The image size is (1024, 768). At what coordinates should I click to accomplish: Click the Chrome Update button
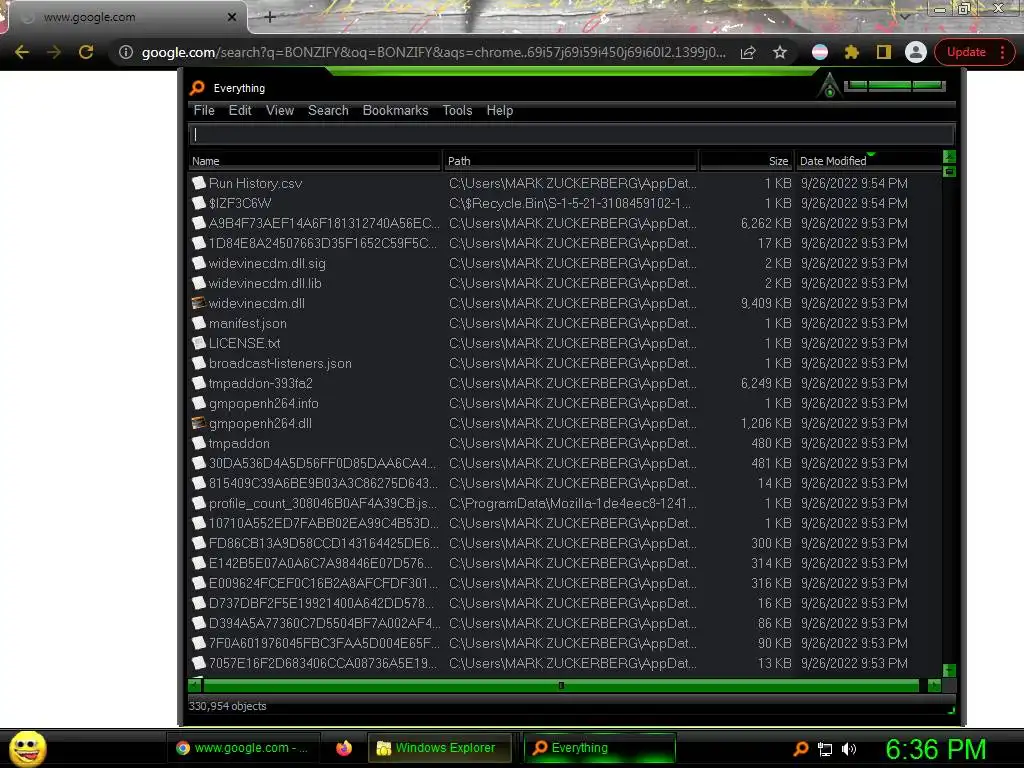[974, 52]
